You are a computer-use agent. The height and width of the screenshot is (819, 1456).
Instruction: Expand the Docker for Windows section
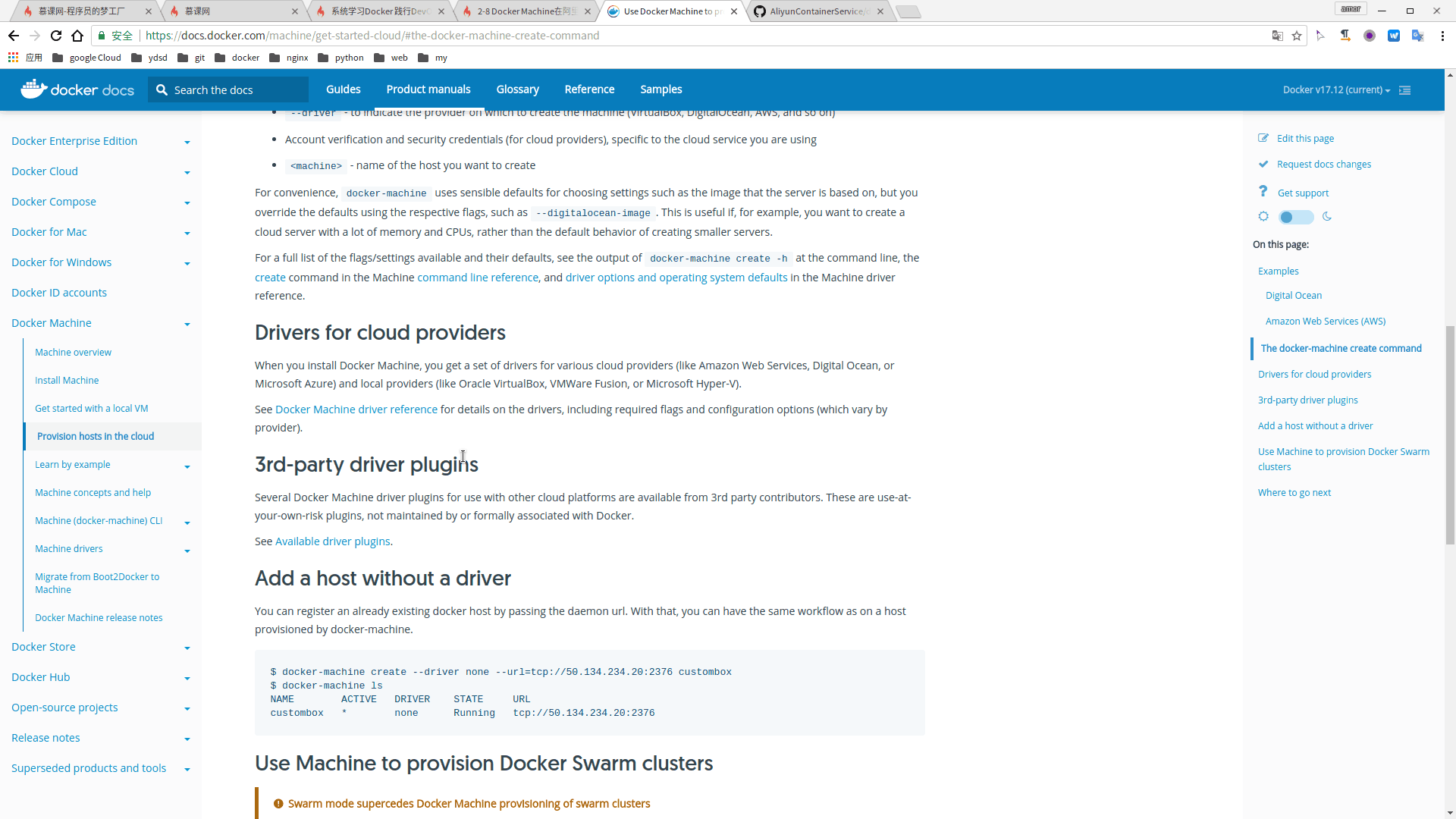pyautogui.click(x=187, y=263)
